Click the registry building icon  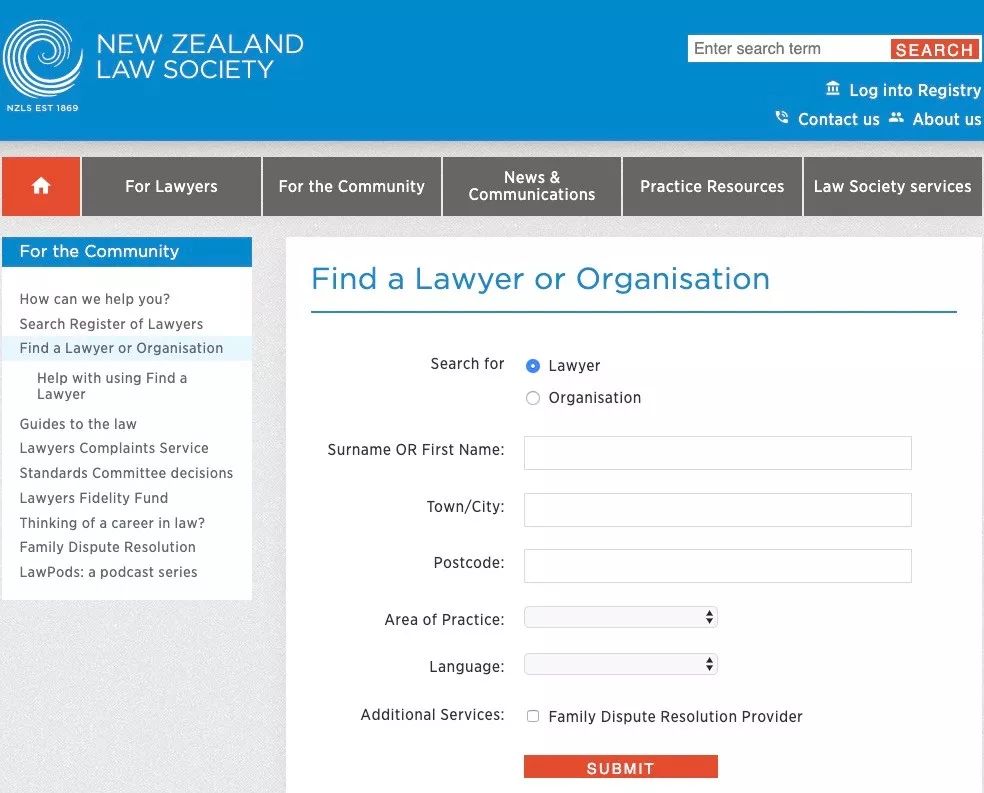tap(832, 88)
